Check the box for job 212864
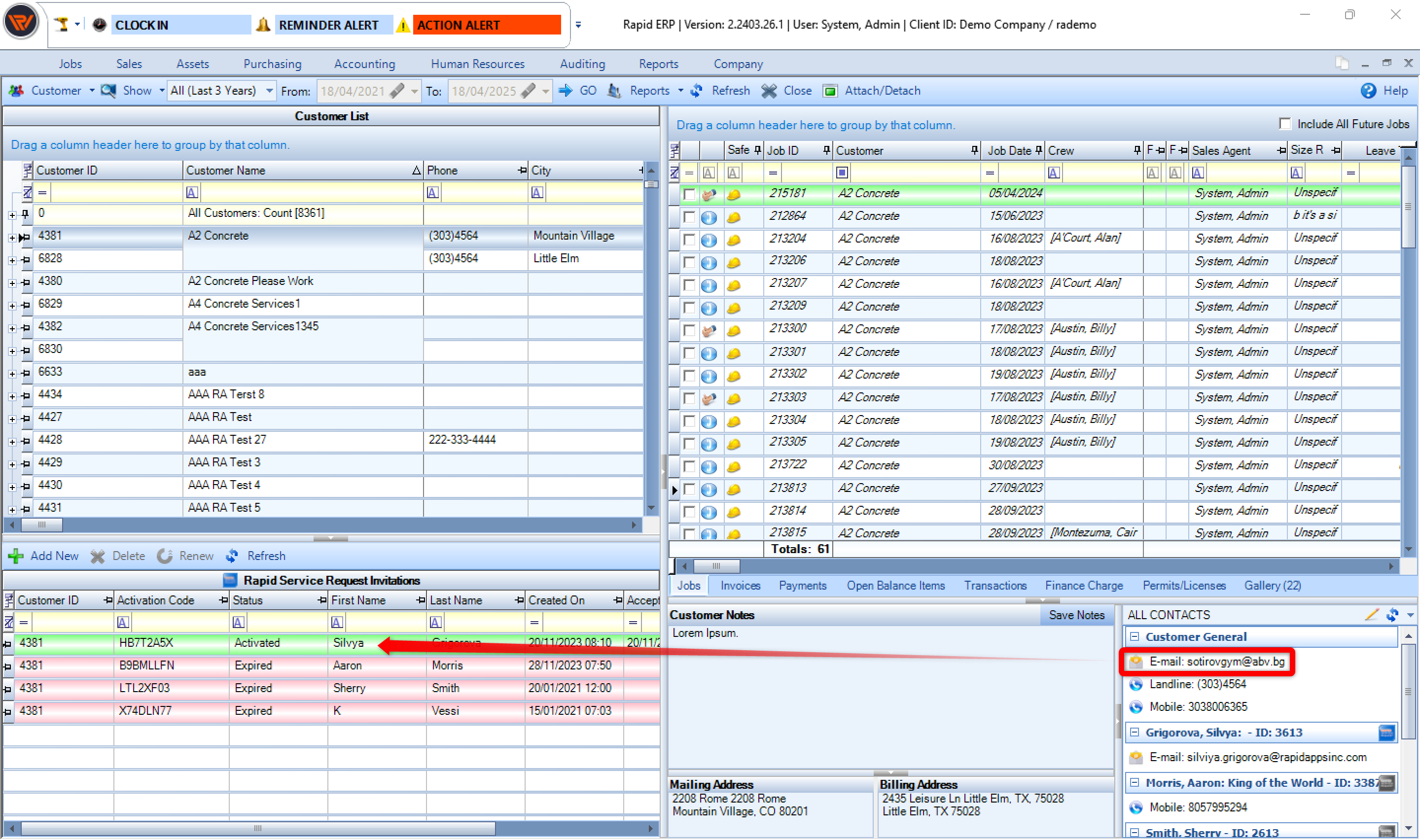 click(689, 217)
